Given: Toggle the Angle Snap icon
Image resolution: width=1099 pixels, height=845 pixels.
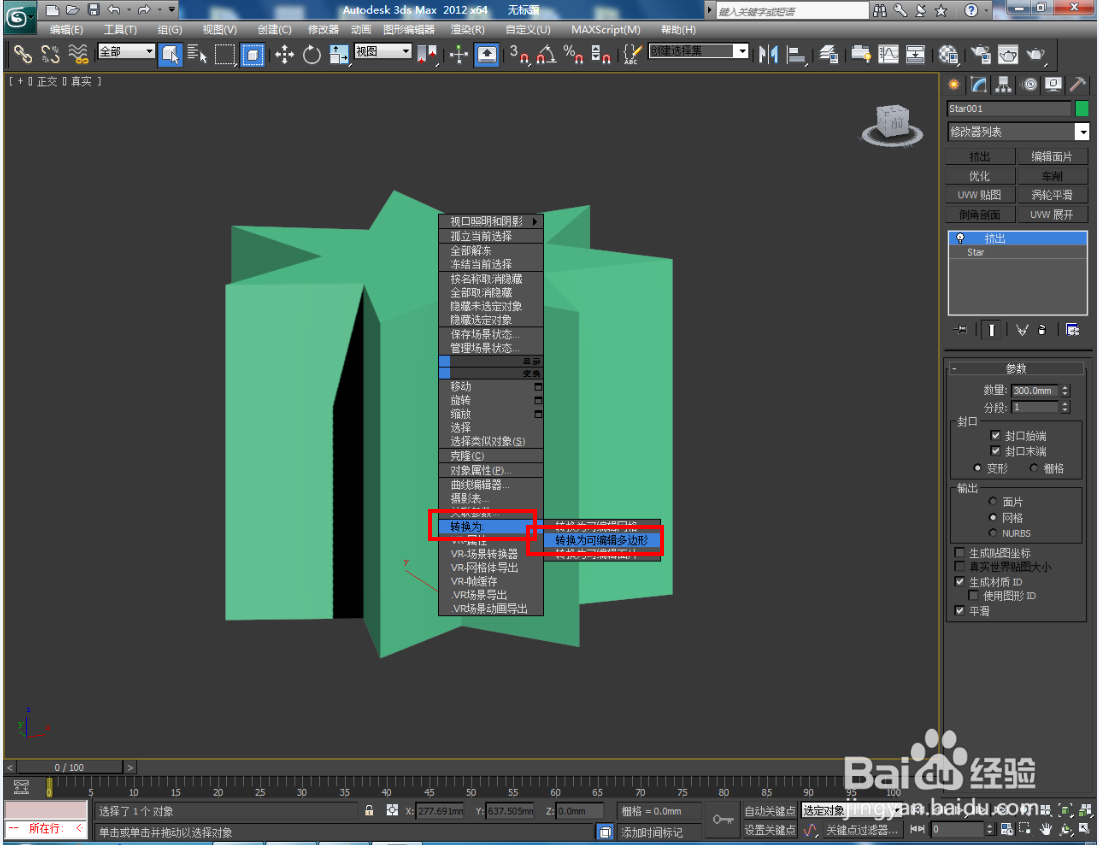Looking at the screenshot, I should (x=546, y=54).
